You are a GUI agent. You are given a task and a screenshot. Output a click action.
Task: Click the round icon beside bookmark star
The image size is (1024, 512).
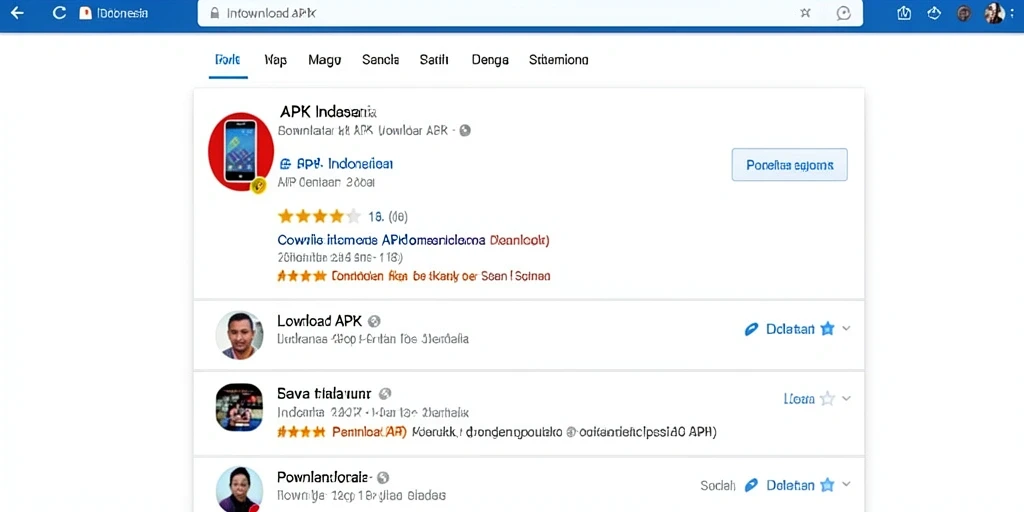point(844,13)
